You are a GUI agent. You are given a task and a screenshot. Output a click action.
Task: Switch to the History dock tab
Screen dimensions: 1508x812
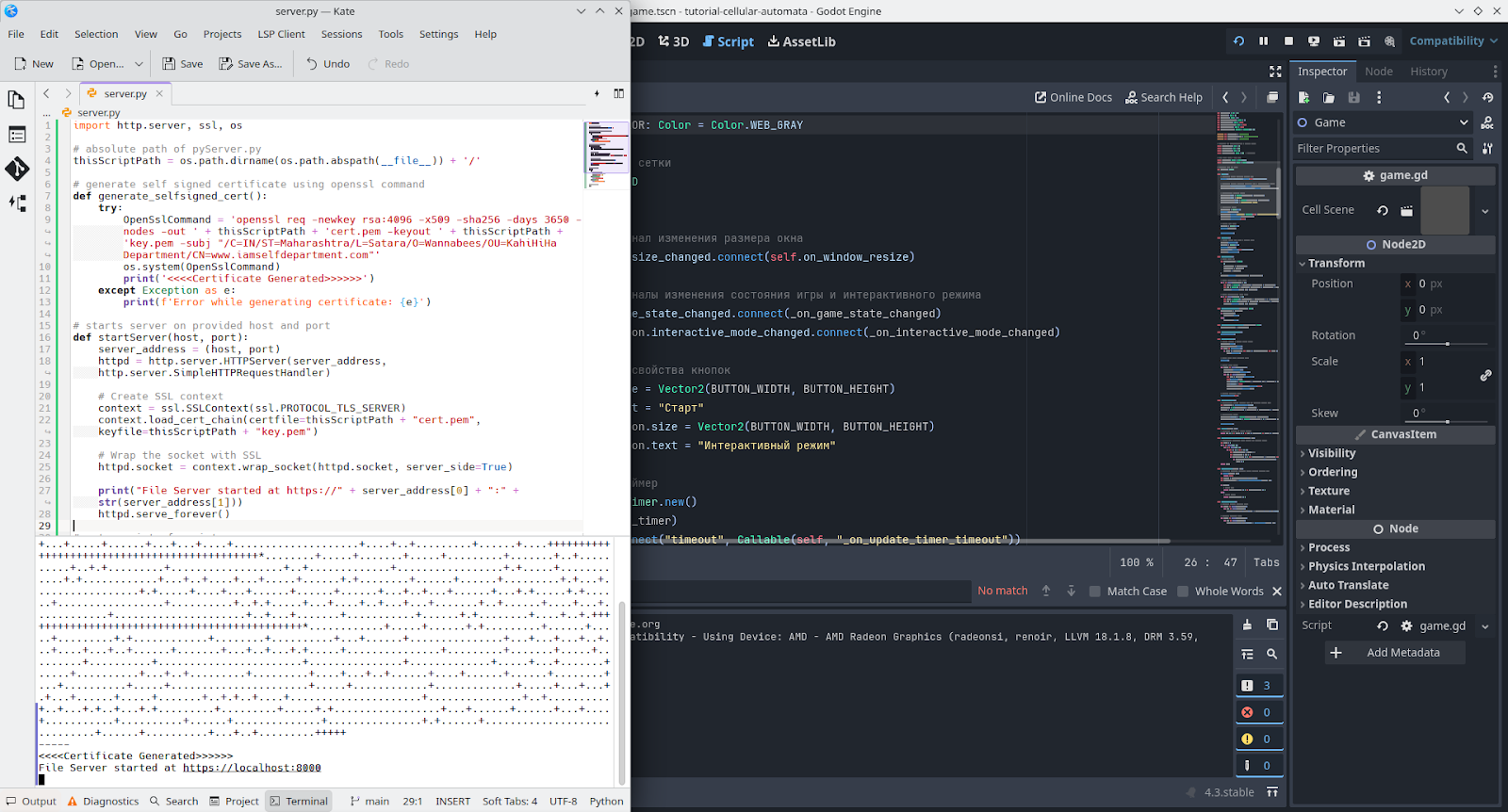pyautogui.click(x=1429, y=72)
